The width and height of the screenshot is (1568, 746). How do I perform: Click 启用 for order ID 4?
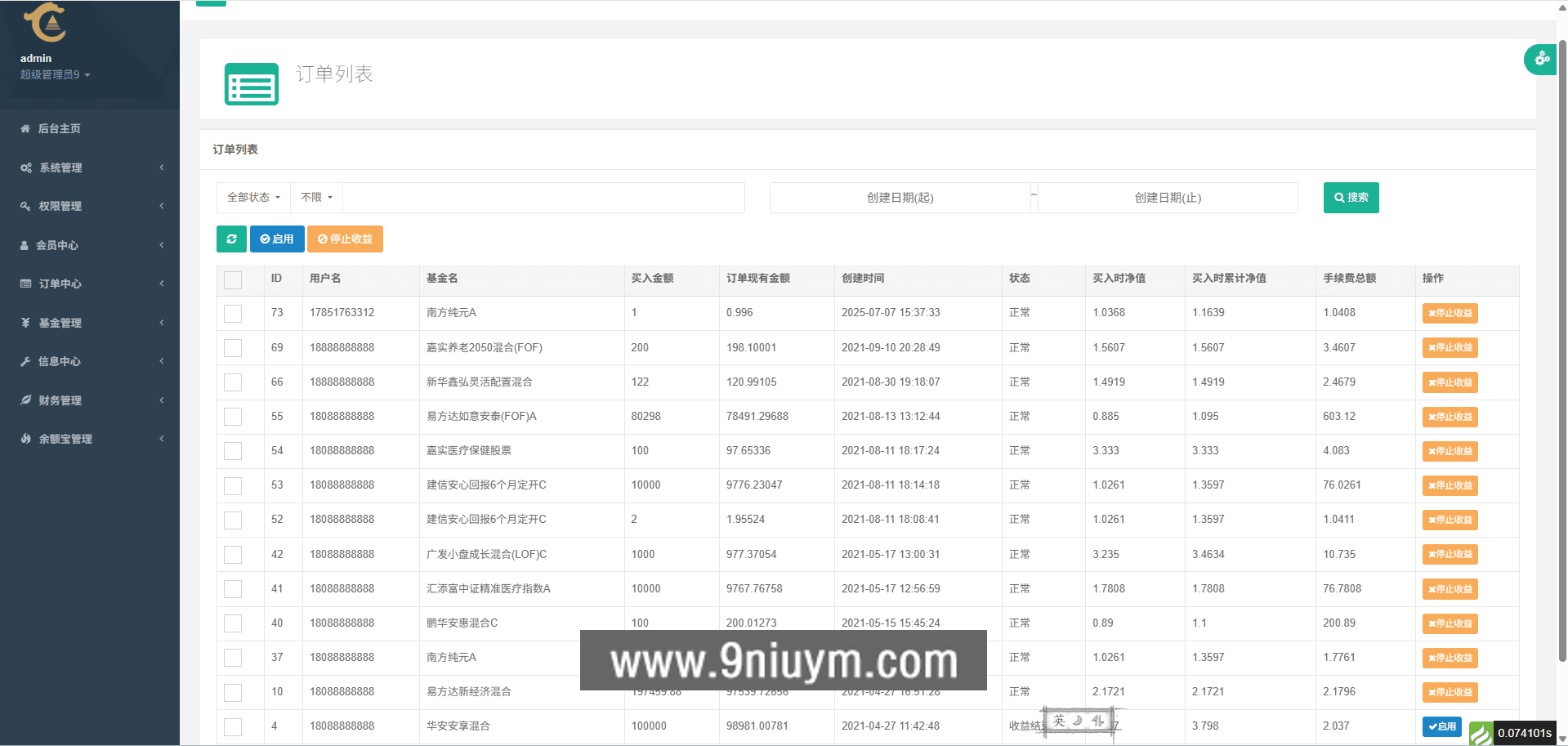coord(1442,726)
